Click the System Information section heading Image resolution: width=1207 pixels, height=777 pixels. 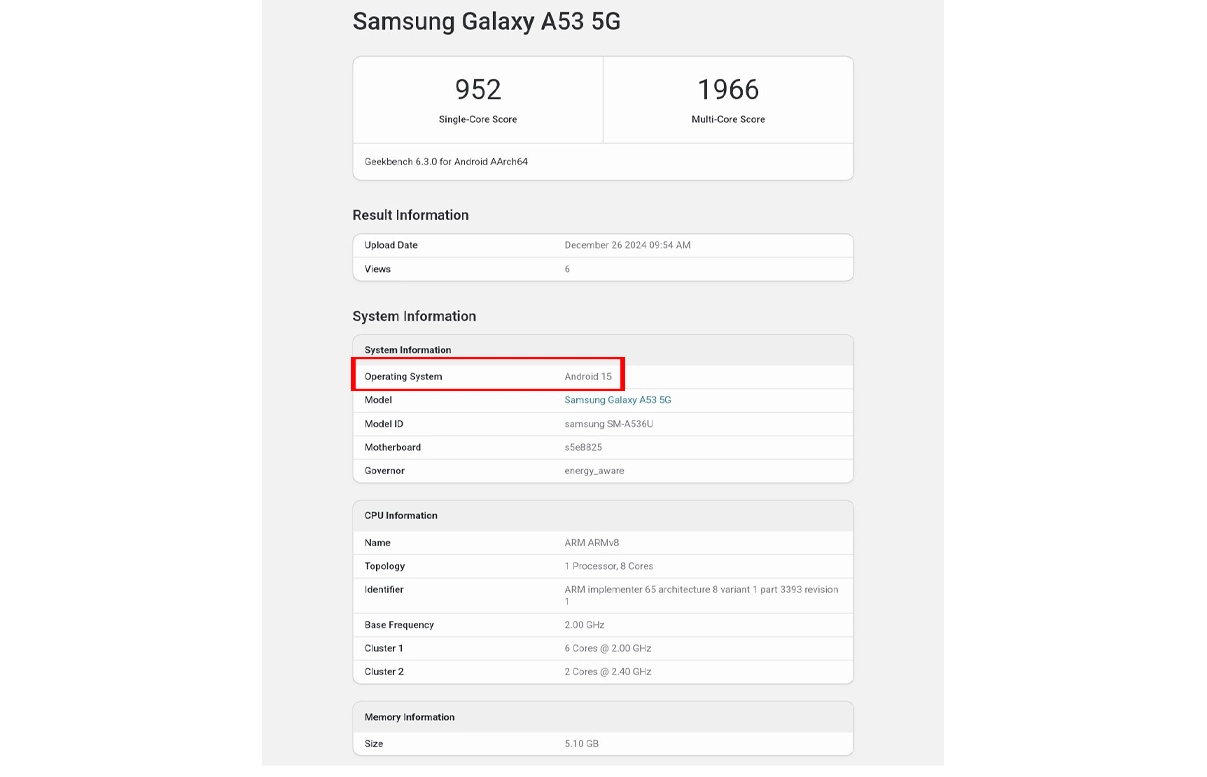[414, 316]
